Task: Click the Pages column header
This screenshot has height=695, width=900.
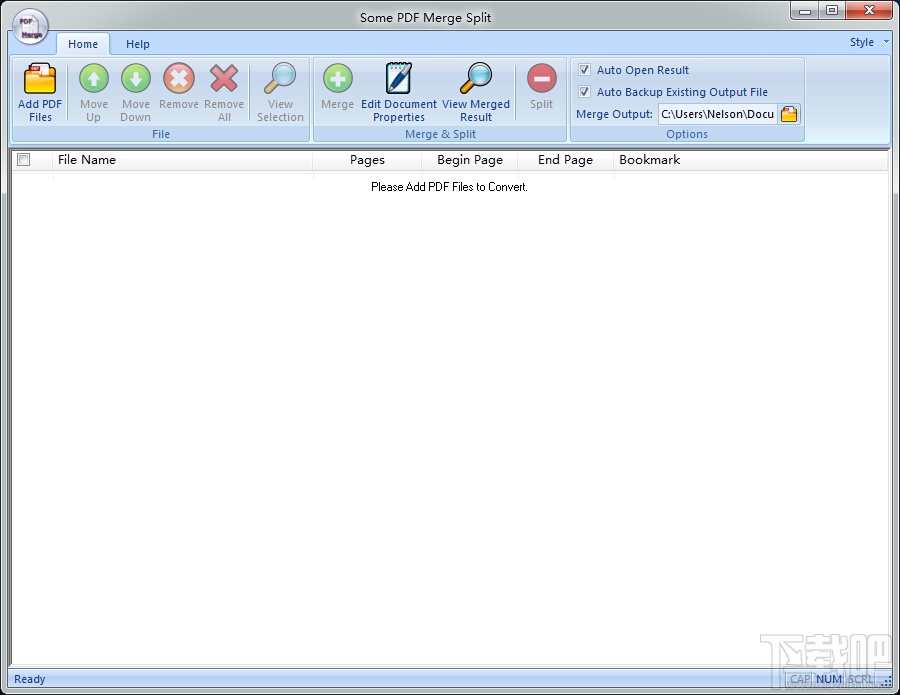Action: click(367, 160)
